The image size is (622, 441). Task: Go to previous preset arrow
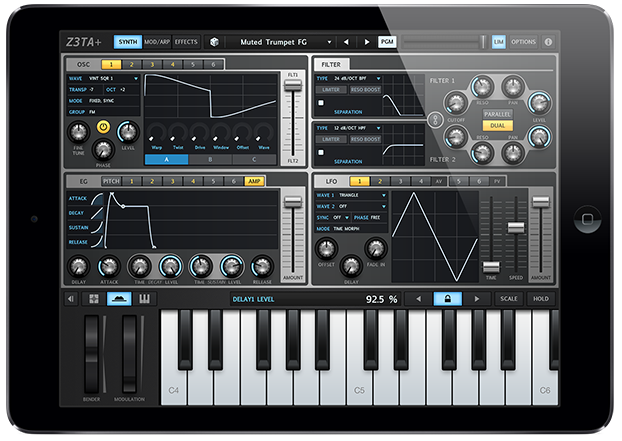[346, 42]
